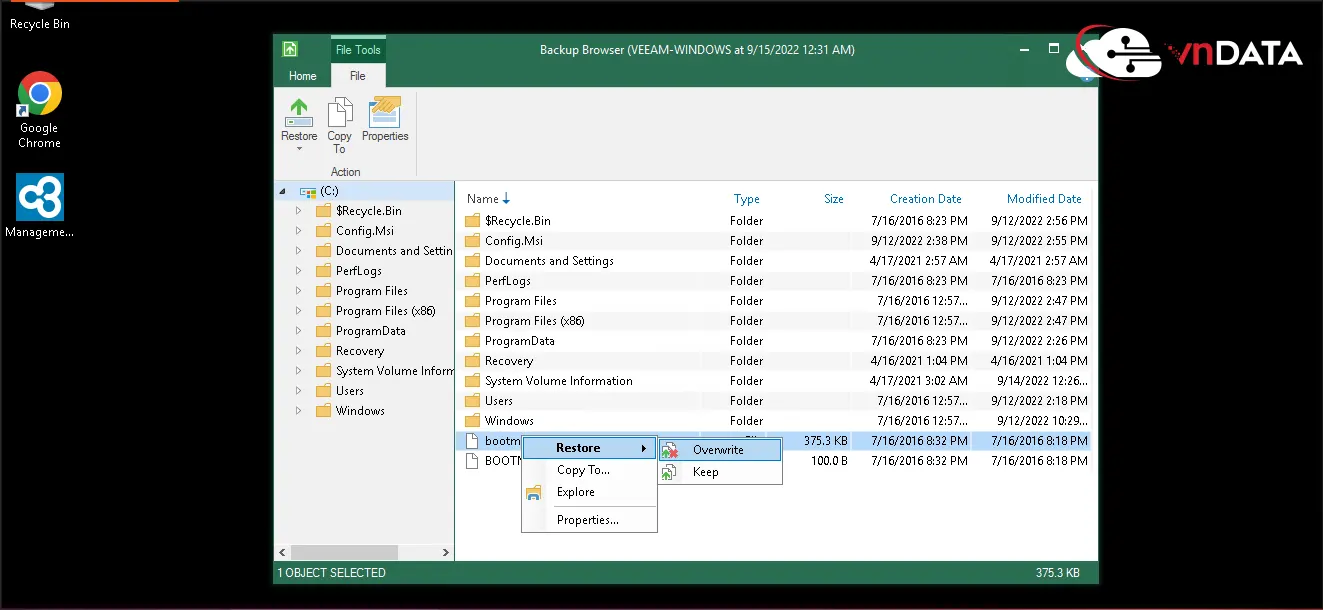Viewport: 1323px width, 610px height.
Task: Expand the Program Files tree node arrow
Action: 298,291
